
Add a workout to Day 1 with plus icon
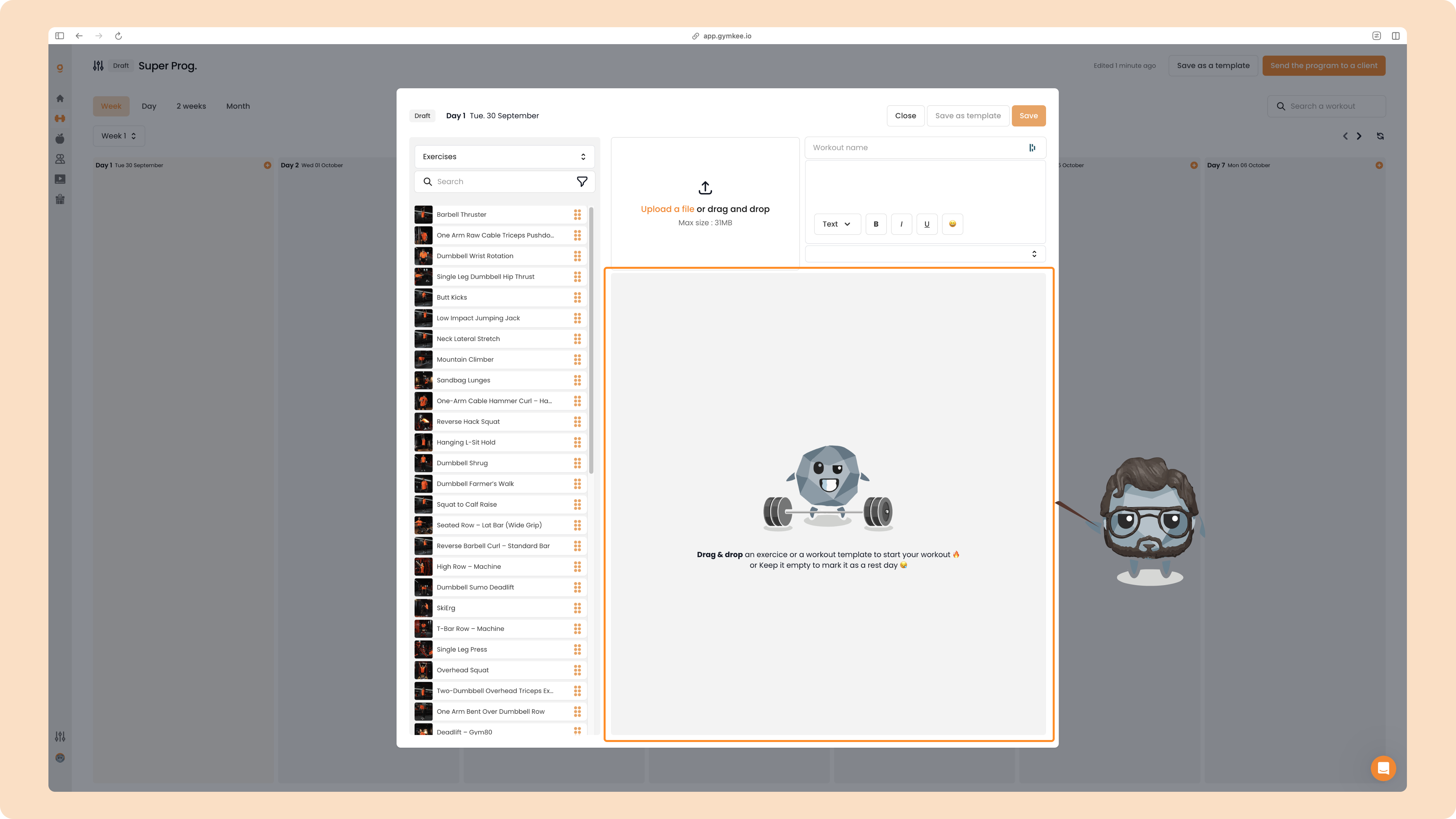[267, 165]
